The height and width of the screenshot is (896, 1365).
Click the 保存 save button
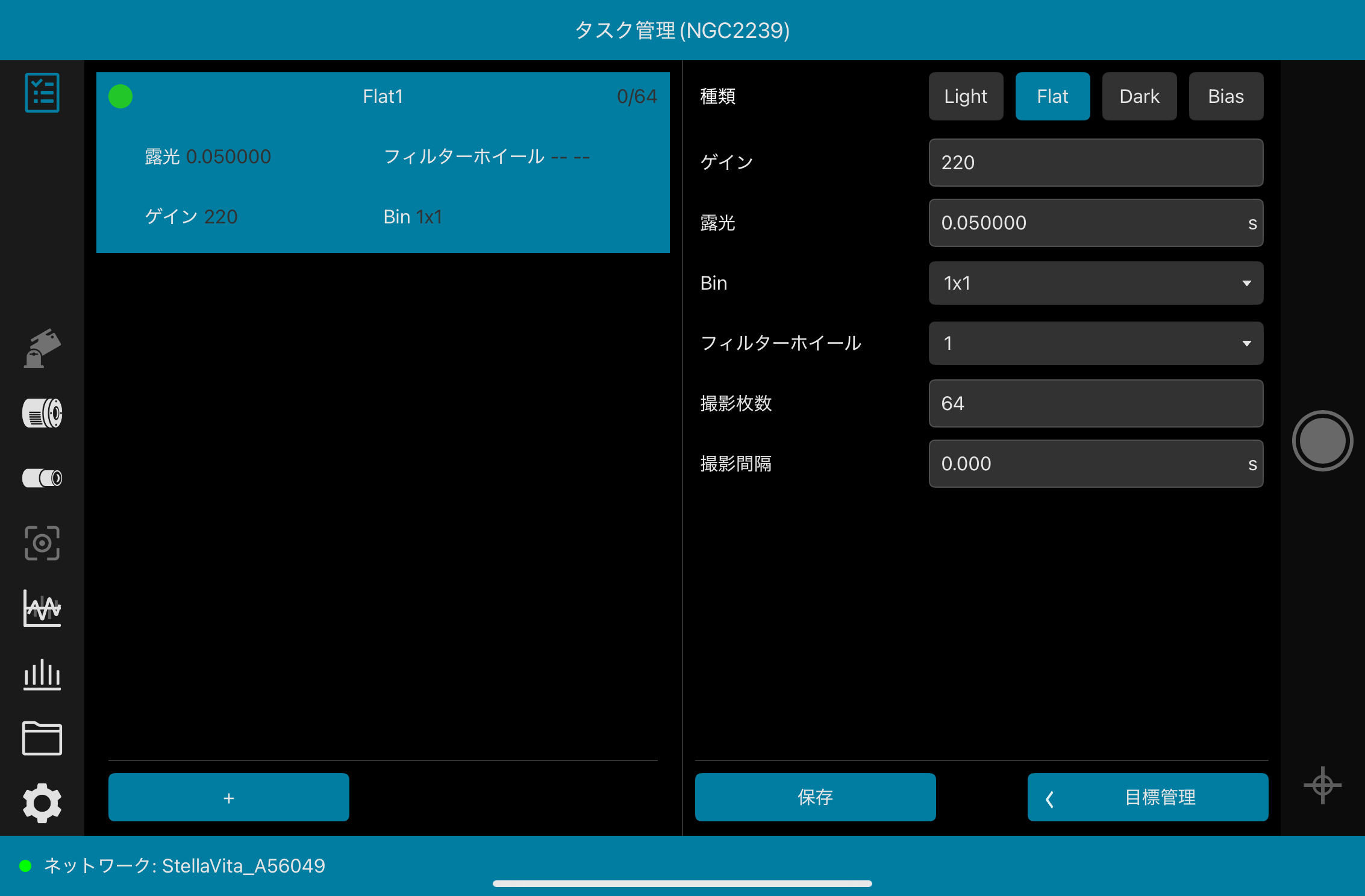(x=815, y=797)
